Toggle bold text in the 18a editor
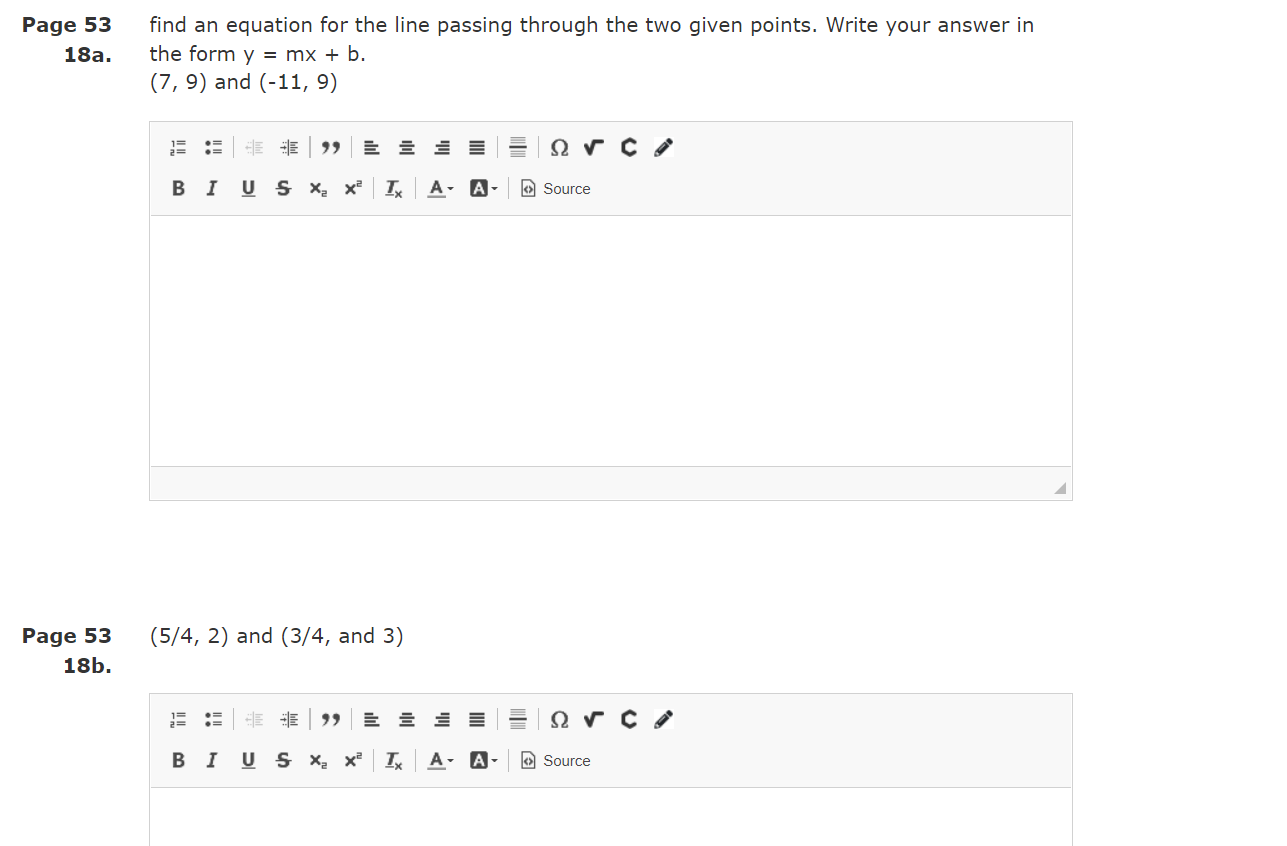 click(x=178, y=188)
